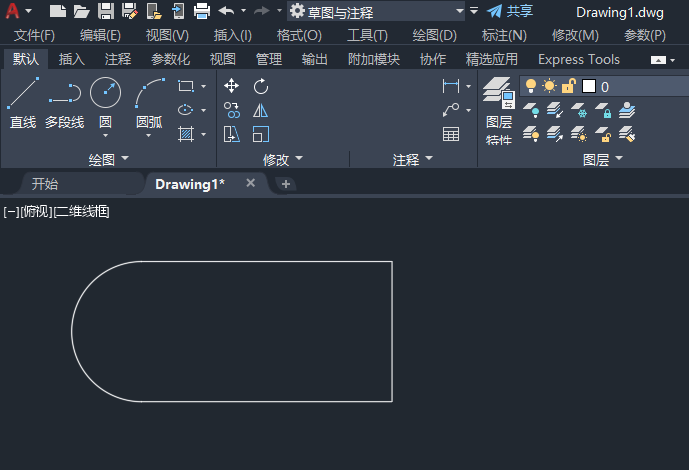Activate the Move tool icon

pyautogui.click(x=232, y=86)
